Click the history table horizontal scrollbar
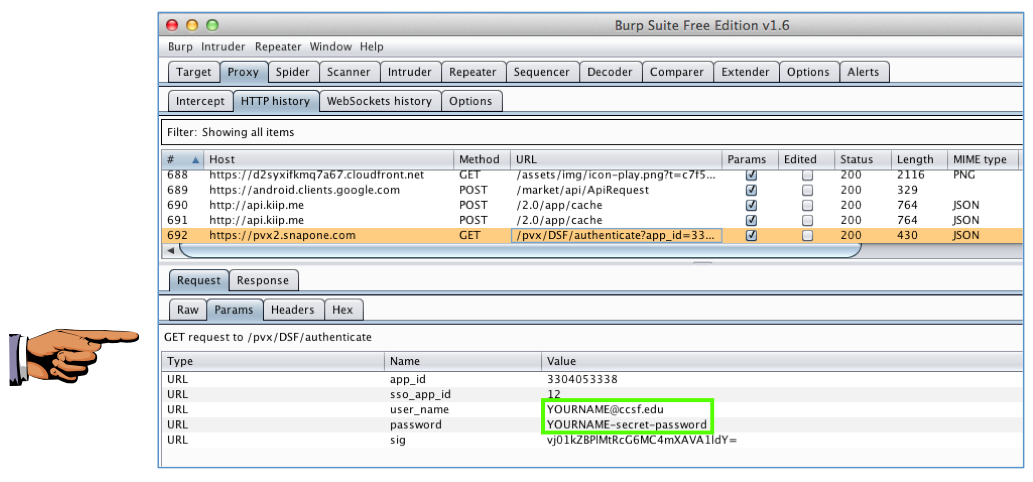Screen dimensions: 1033x482 click(520, 251)
